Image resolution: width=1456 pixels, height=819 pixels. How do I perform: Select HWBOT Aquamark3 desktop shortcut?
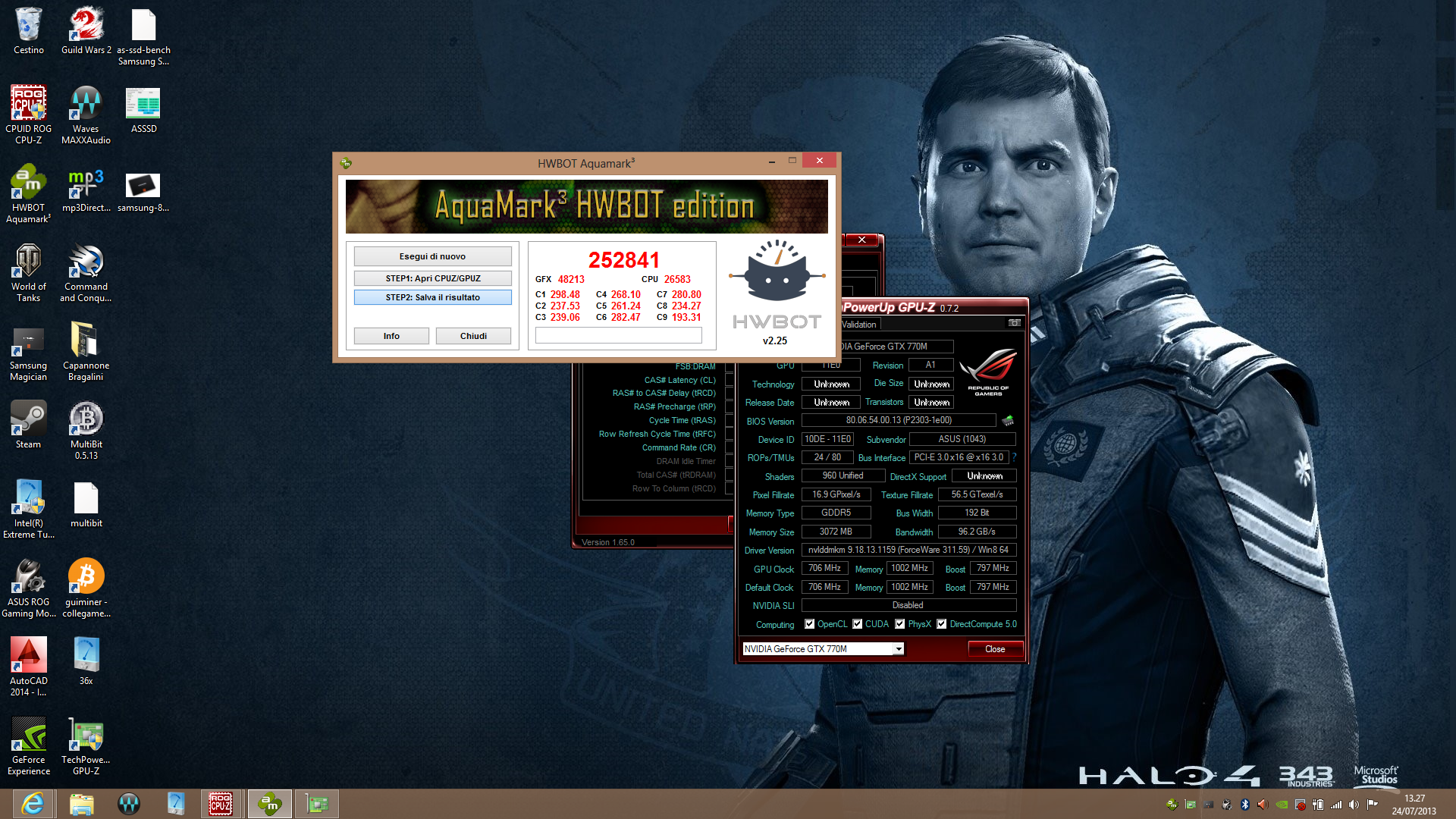[x=29, y=194]
